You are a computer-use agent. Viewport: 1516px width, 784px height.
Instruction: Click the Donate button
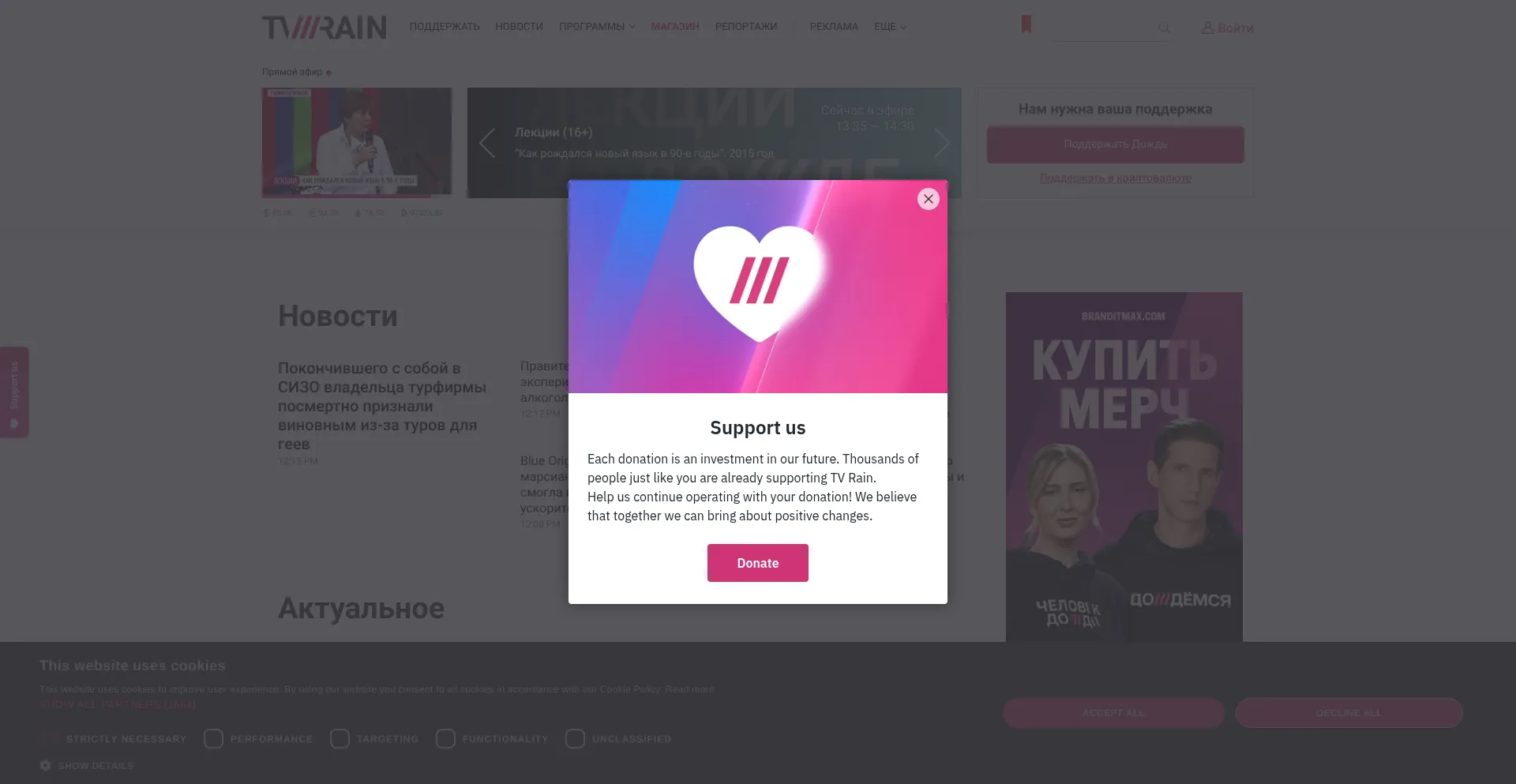[x=758, y=563]
